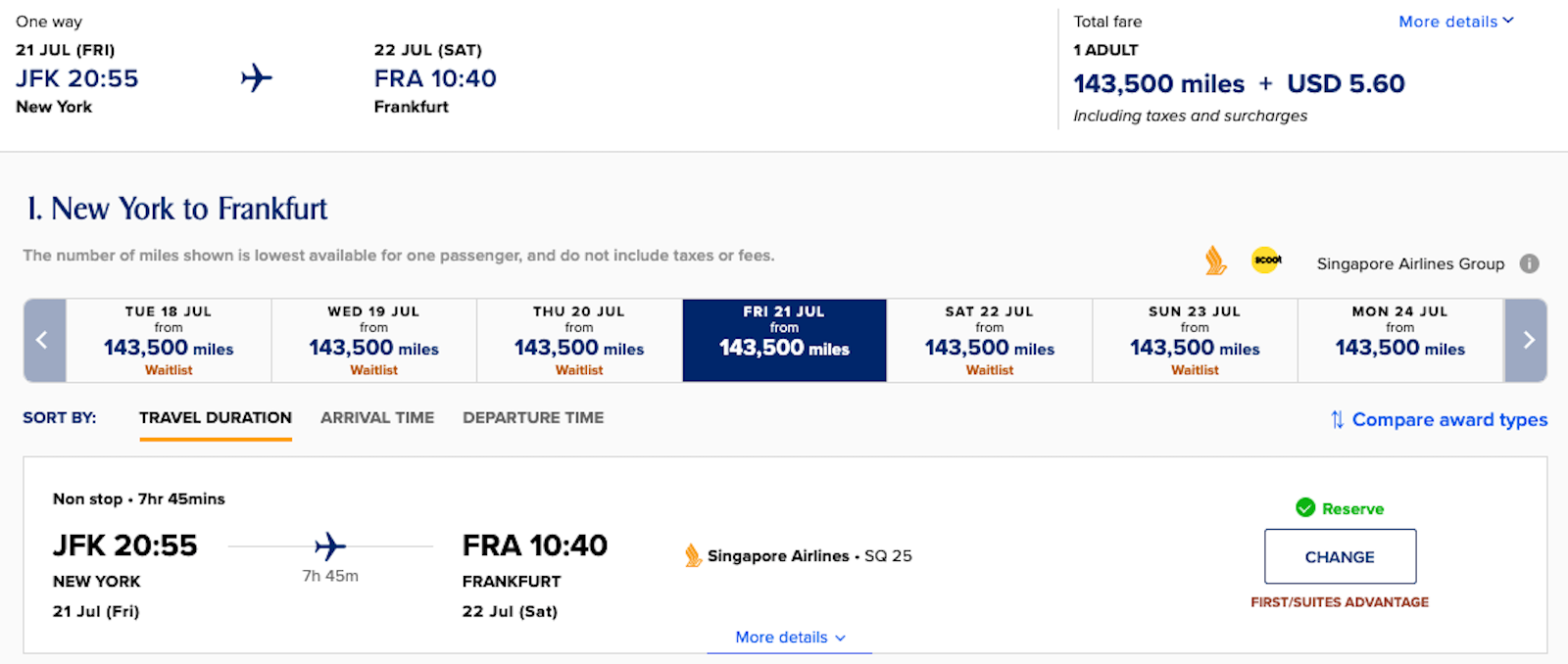
Task: Choose Wed 19 Jul waitlist date
Action: [x=374, y=340]
